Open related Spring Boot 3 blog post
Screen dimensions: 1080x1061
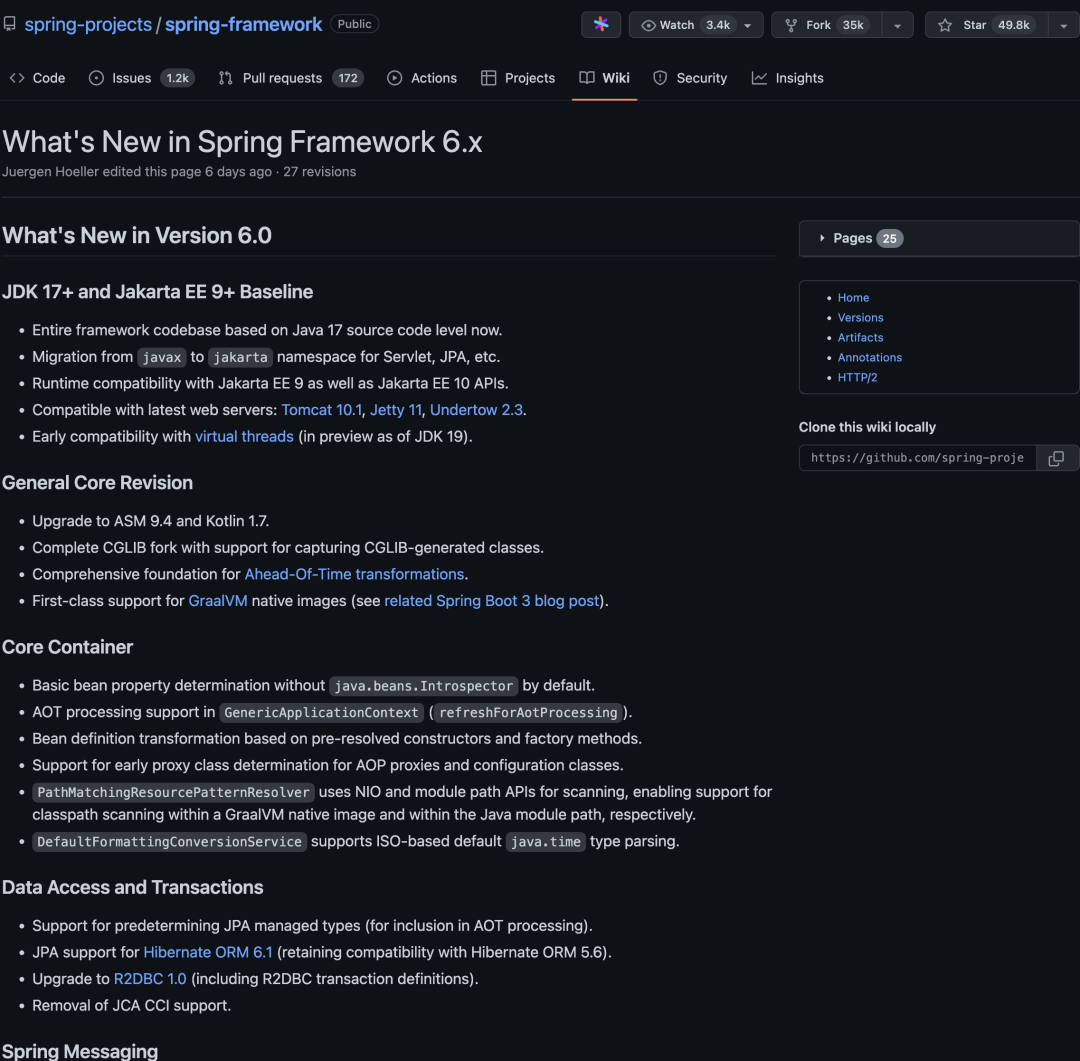click(492, 601)
